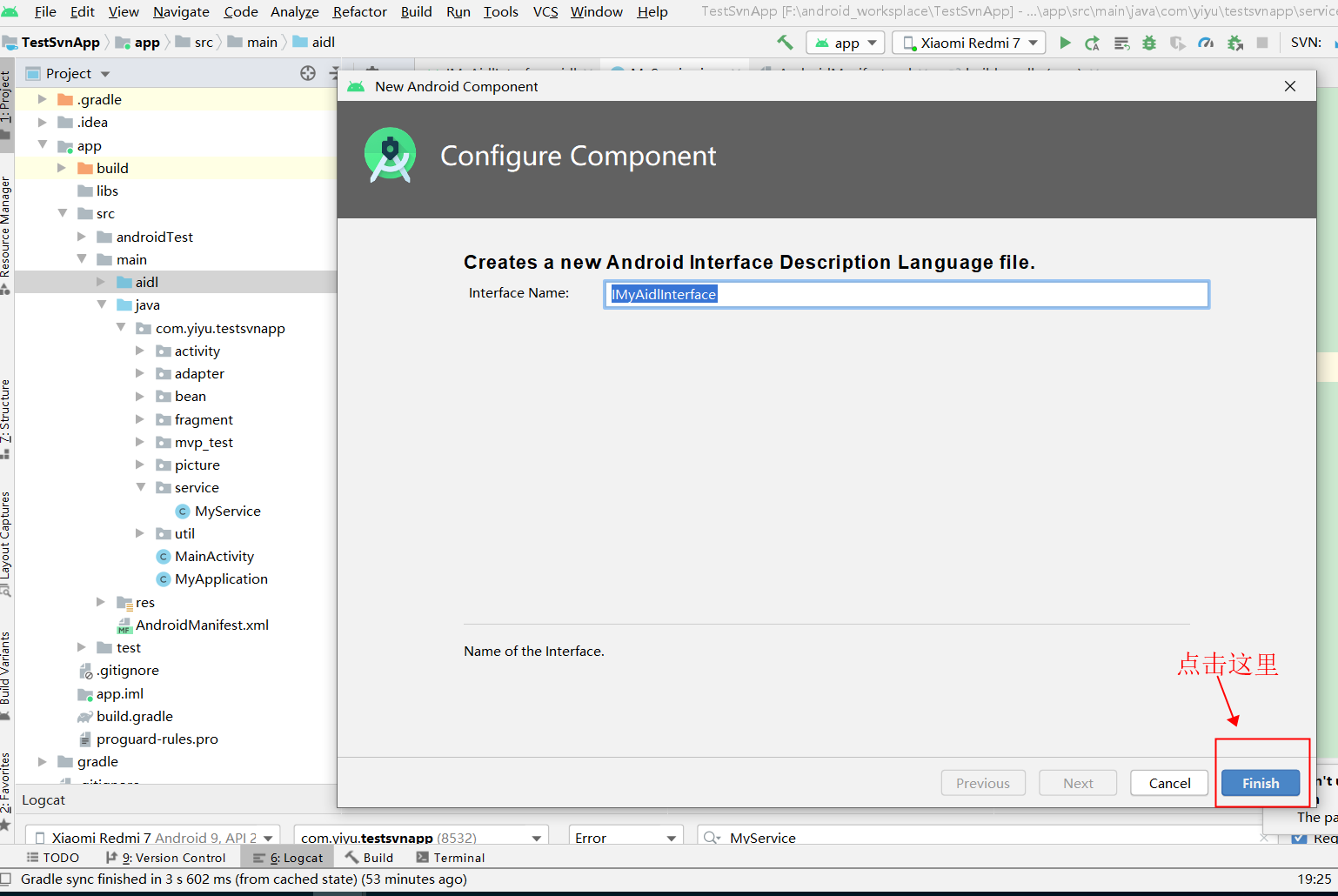
Task: Click the .gitignore file icon
Action: coord(85,671)
